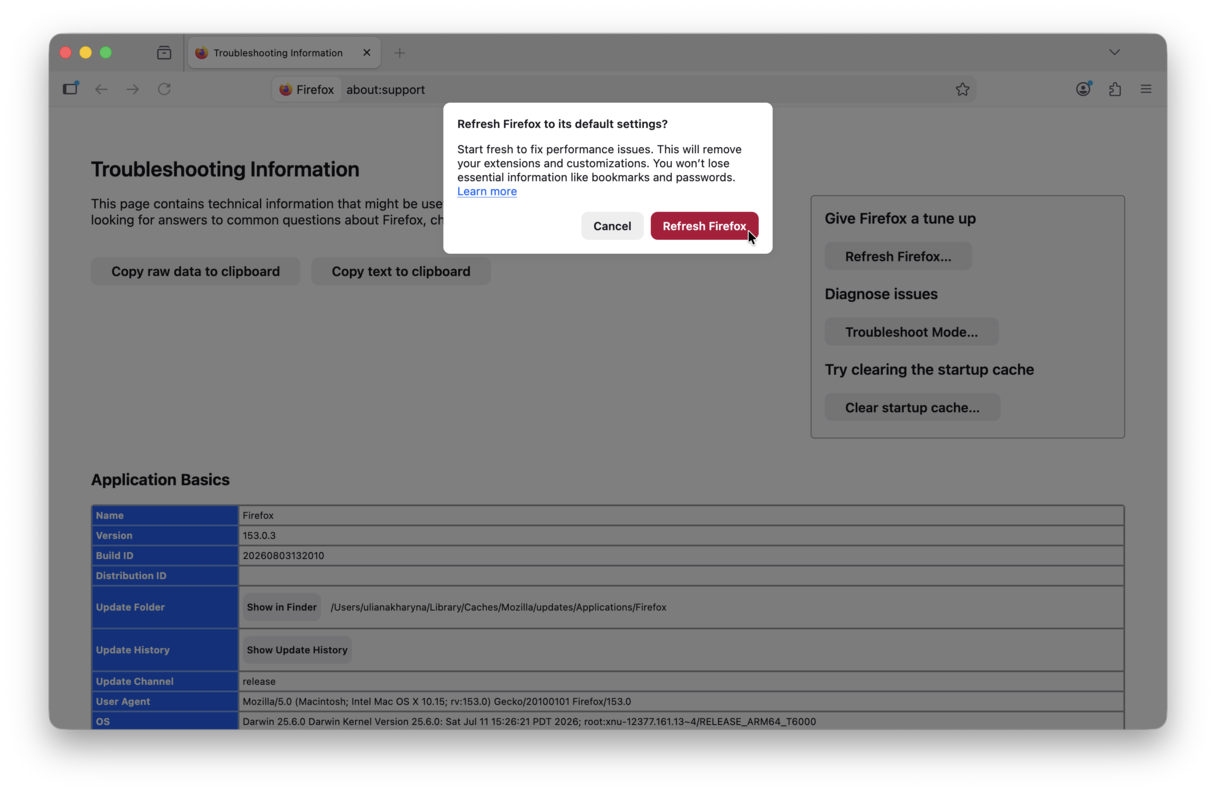
Task: Click the Troubleshoot Mode… button
Action: [911, 332]
